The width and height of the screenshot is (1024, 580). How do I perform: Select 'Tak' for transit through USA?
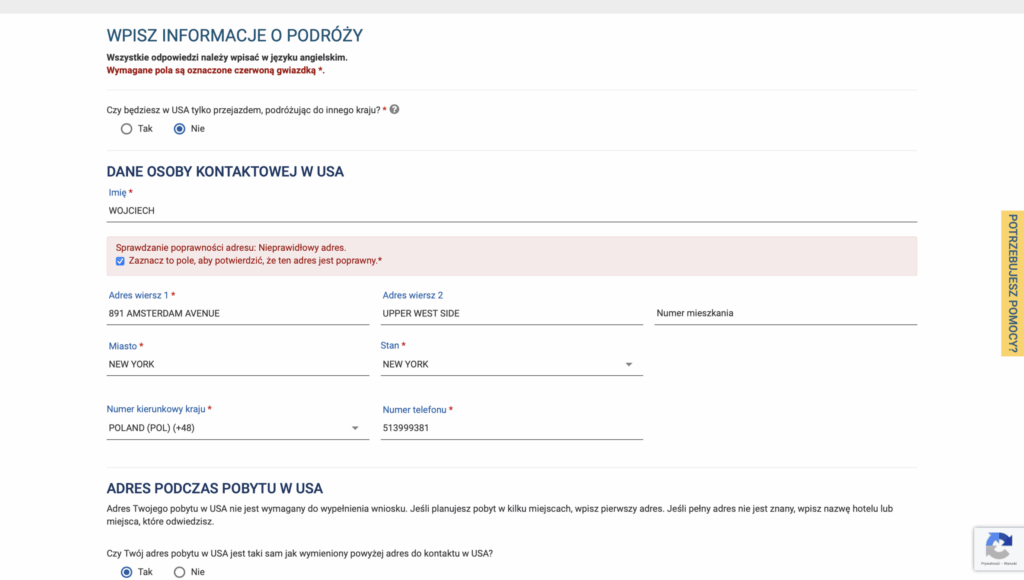pos(127,129)
